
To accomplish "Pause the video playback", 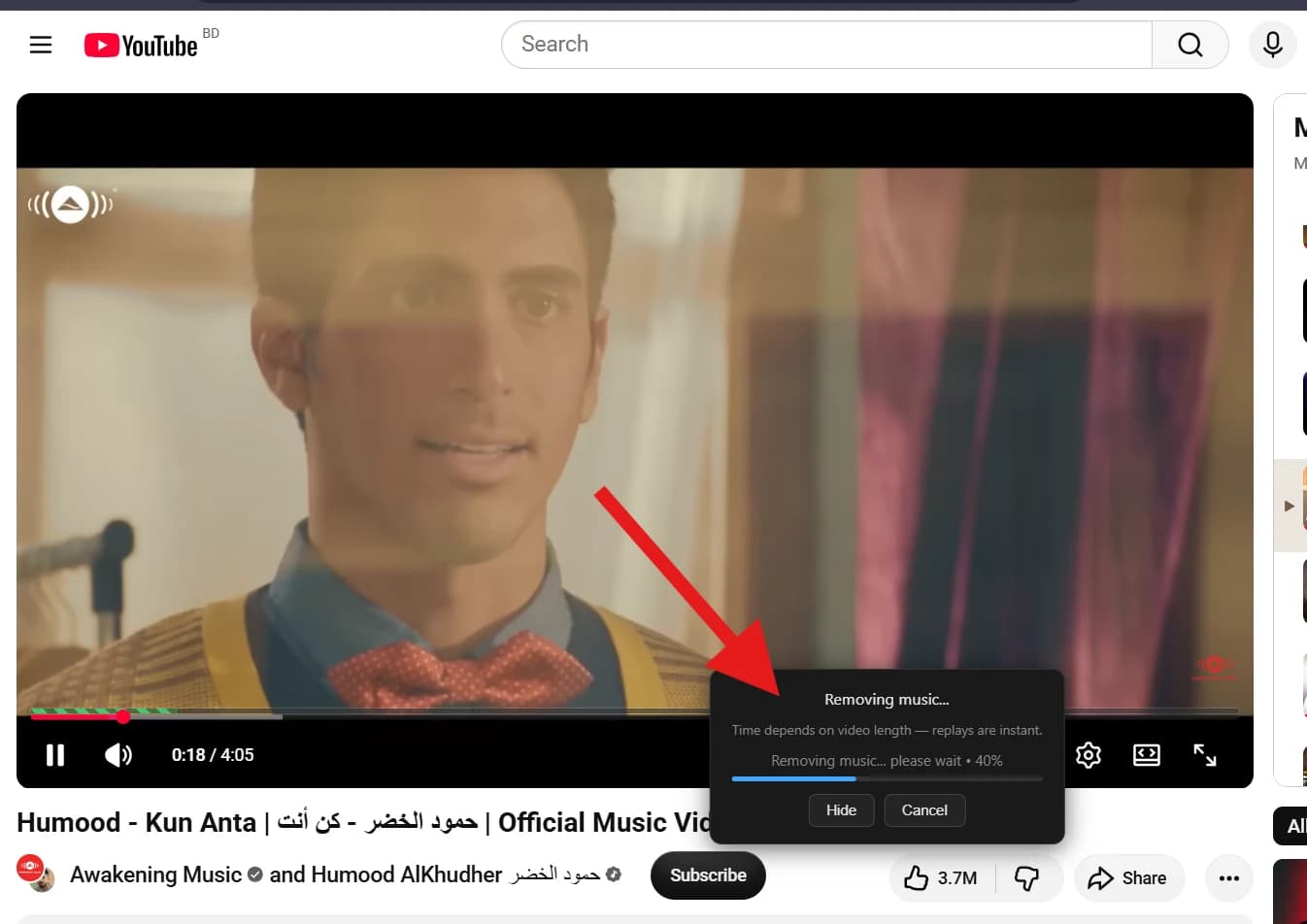I will click(55, 755).
